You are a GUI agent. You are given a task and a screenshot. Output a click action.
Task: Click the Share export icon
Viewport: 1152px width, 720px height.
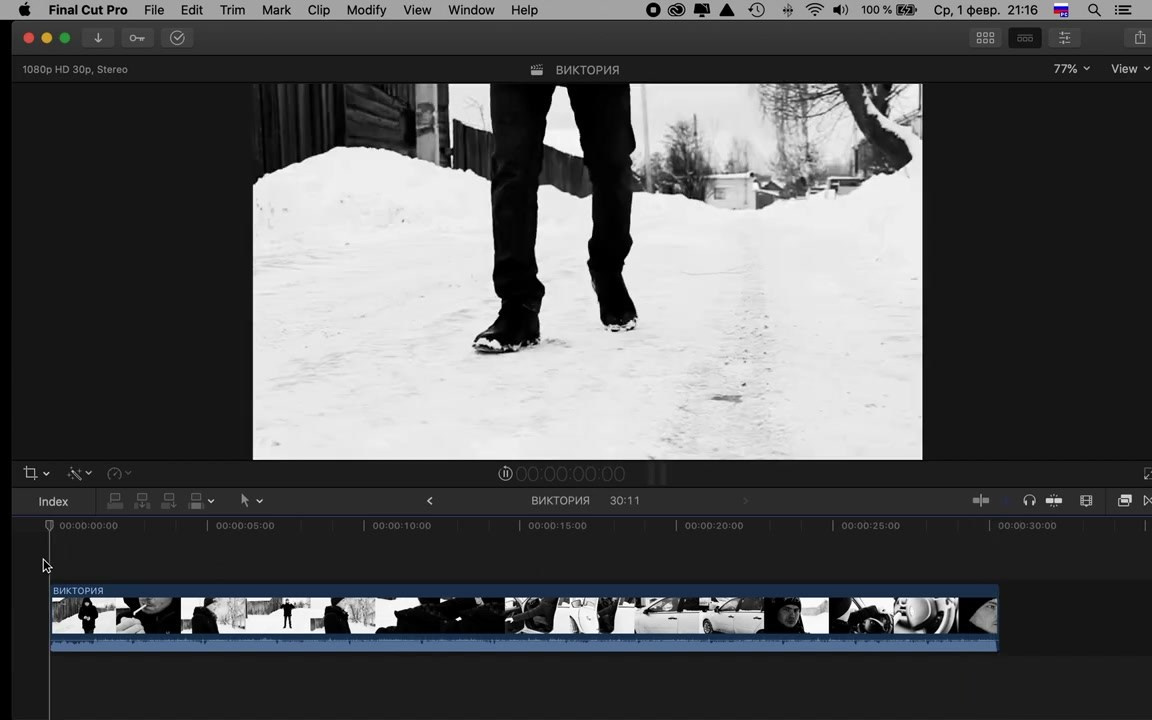click(x=1139, y=38)
